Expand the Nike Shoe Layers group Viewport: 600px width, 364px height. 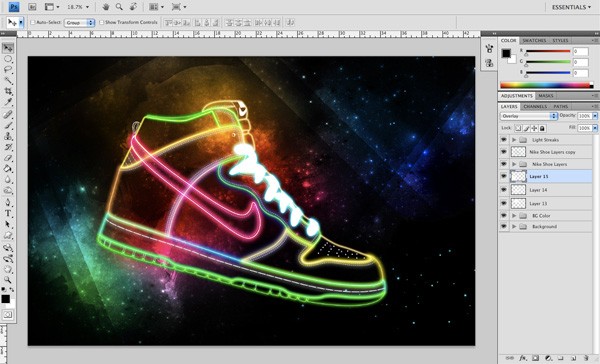click(514, 164)
